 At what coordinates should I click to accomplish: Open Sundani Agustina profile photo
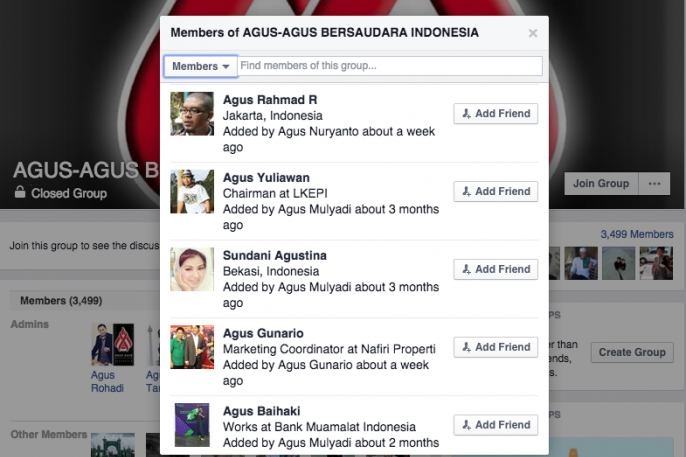(192, 269)
